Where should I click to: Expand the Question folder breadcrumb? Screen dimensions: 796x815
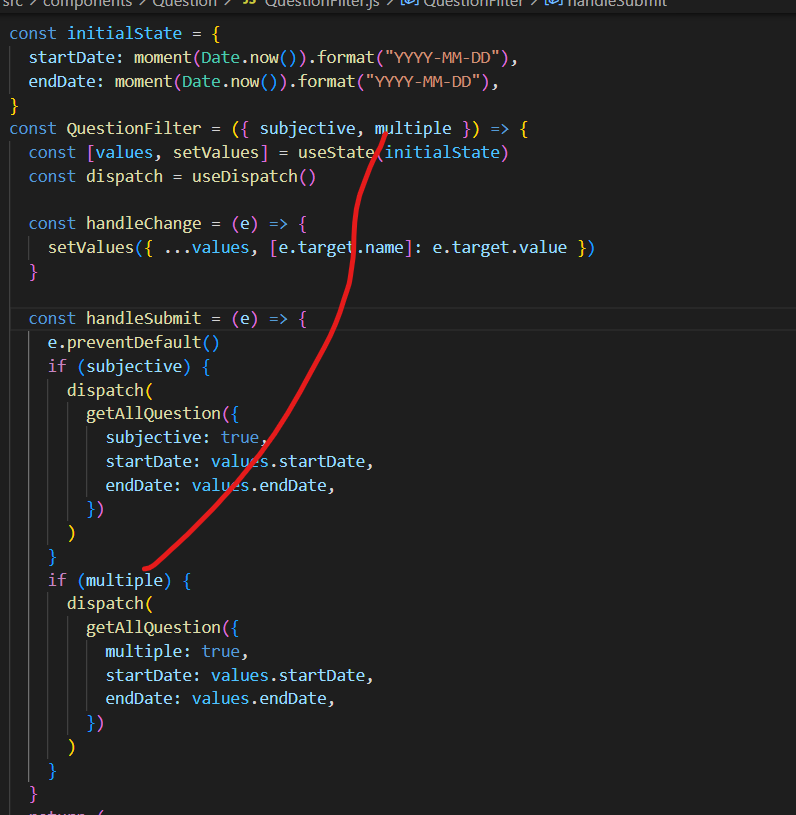point(184,3)
